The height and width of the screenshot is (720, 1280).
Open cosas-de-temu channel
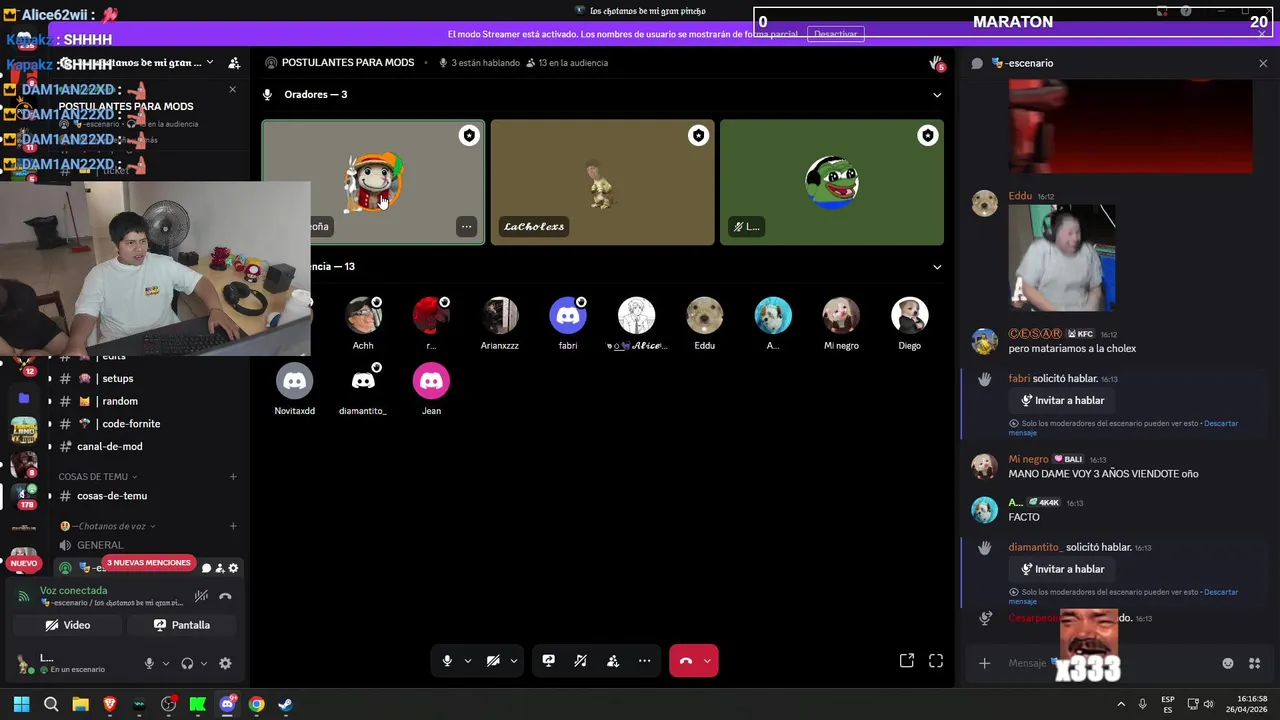click(x=147, y=496)
